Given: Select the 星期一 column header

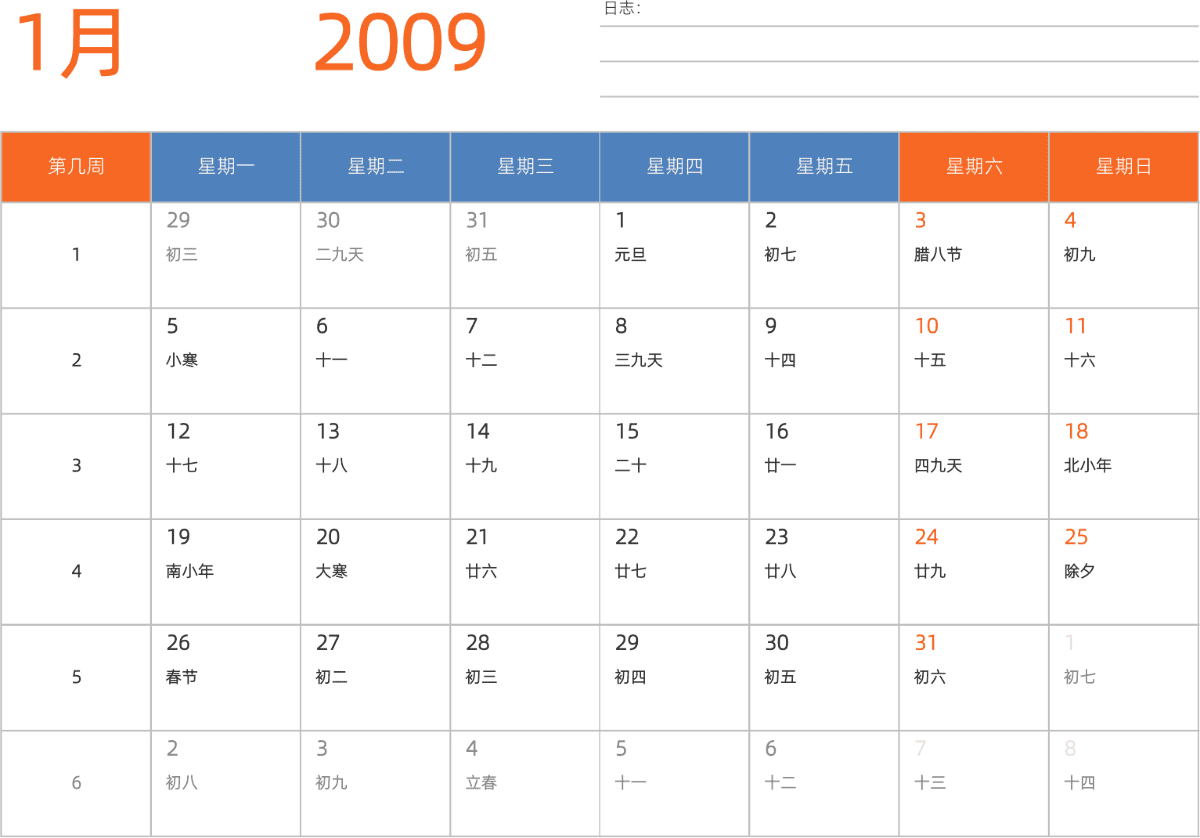Looking at the screenshot, I should pyautogui.click(x=226, y=167).
